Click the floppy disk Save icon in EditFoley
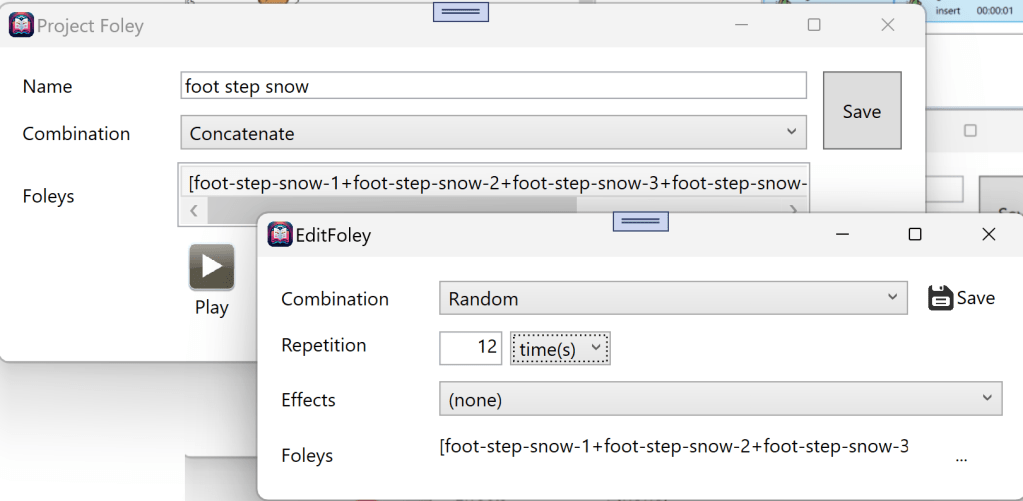The height and width of the screenshot is (501, 1023). [940, 298]
